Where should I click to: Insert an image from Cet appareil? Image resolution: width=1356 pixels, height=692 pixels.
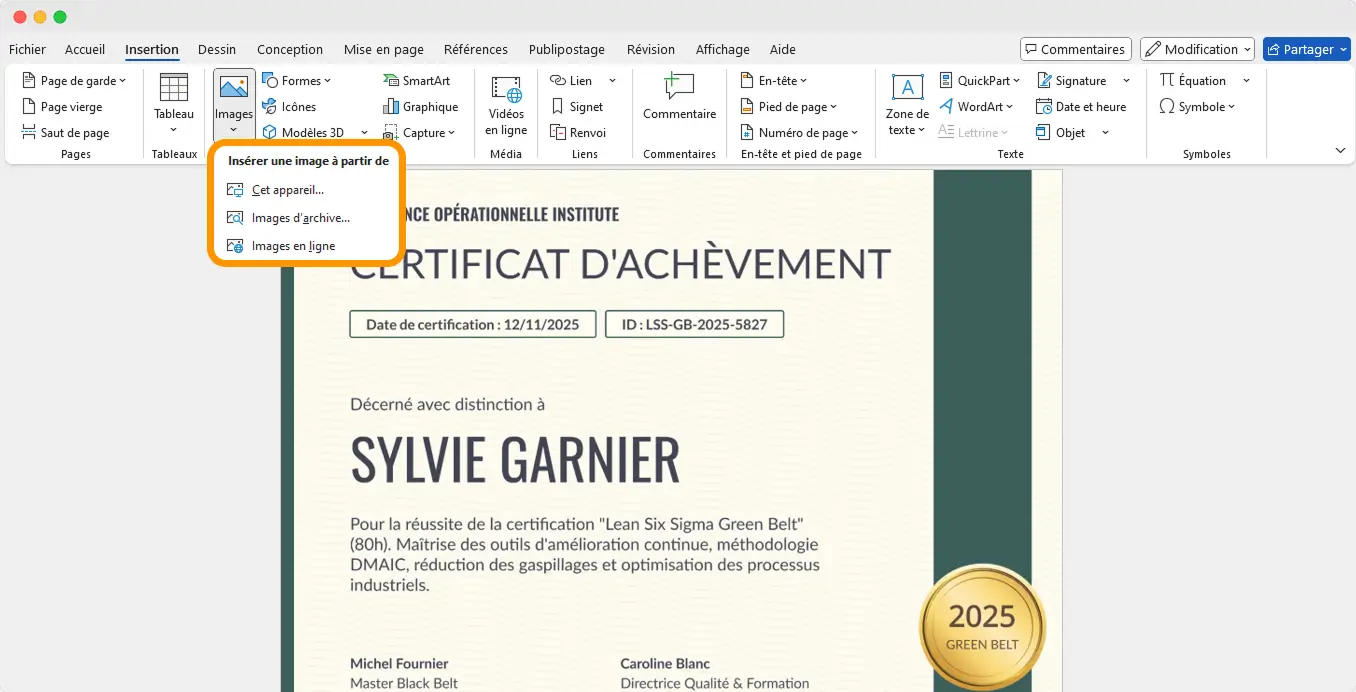275,190
